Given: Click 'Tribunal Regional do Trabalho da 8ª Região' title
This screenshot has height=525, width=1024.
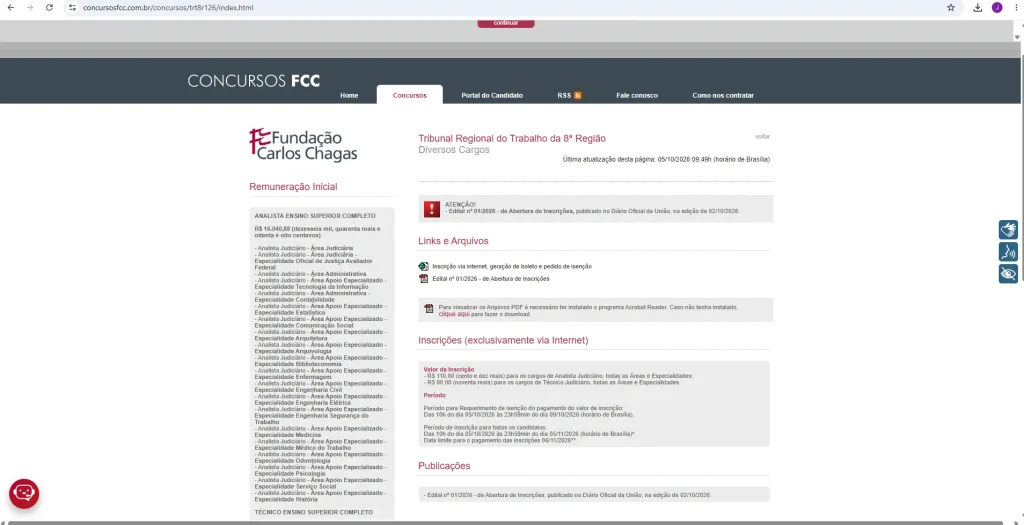Looking at the screenshot, I should 512,138.
